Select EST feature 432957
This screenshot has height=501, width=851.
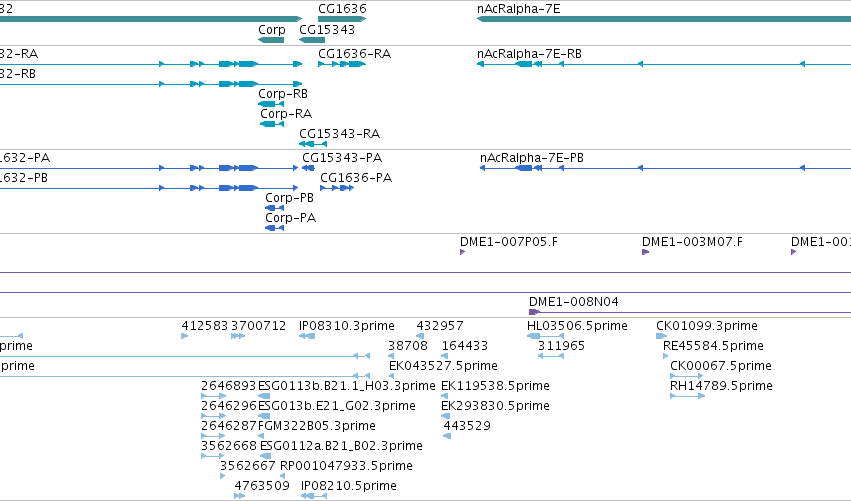[420, 336]
